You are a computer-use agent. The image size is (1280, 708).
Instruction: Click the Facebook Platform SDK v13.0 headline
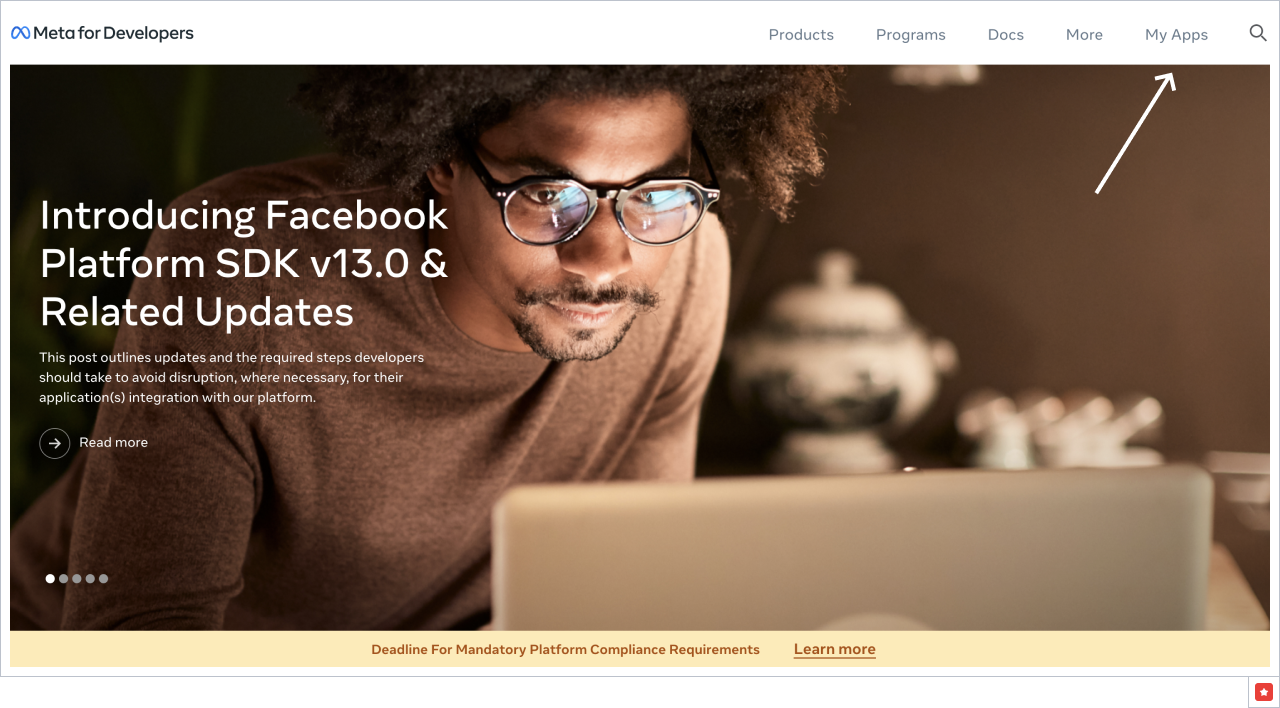(245, 264)
